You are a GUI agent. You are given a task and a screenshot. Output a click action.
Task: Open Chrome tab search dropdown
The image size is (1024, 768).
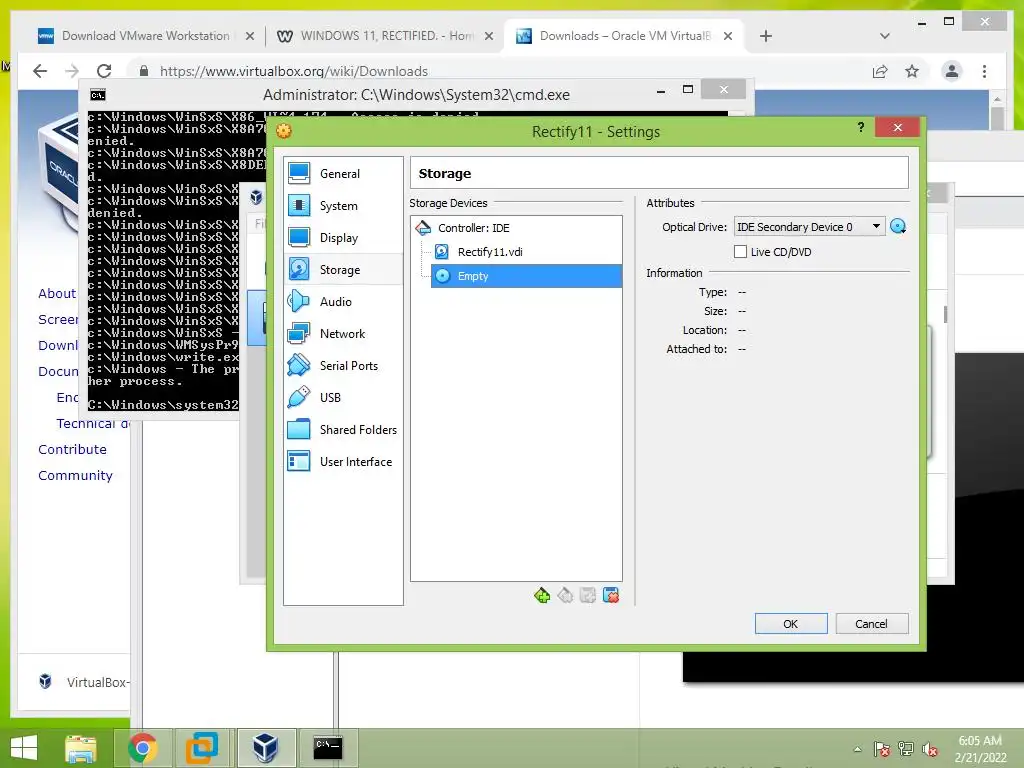tap(885, 36)
